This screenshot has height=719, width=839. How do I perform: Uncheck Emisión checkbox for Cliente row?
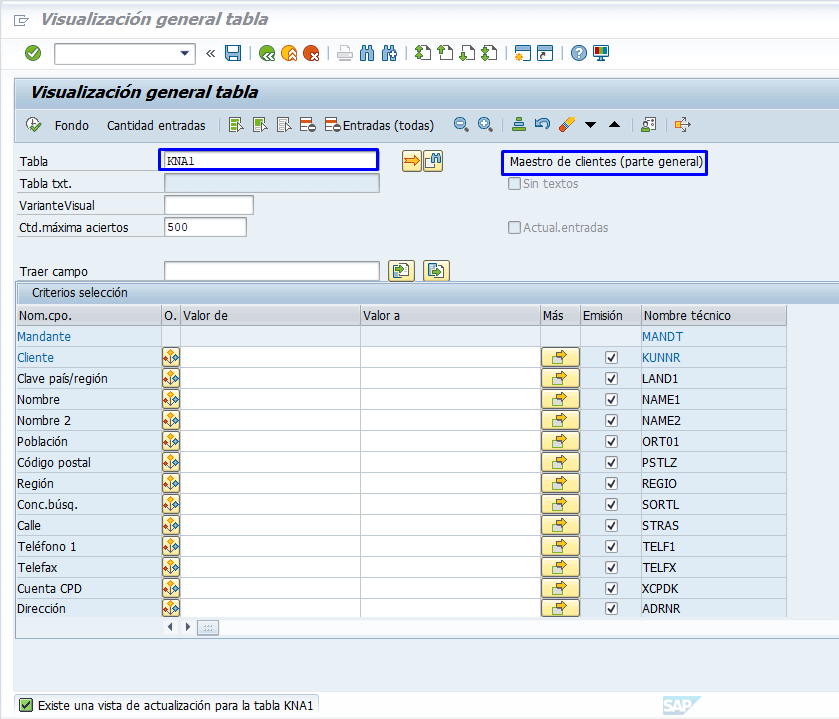[x=611, y=357]
